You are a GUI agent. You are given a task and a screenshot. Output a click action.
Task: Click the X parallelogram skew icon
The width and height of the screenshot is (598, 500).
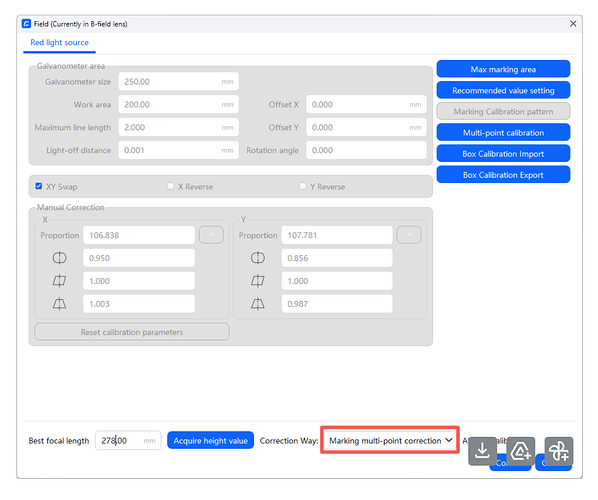pos(59,281)
